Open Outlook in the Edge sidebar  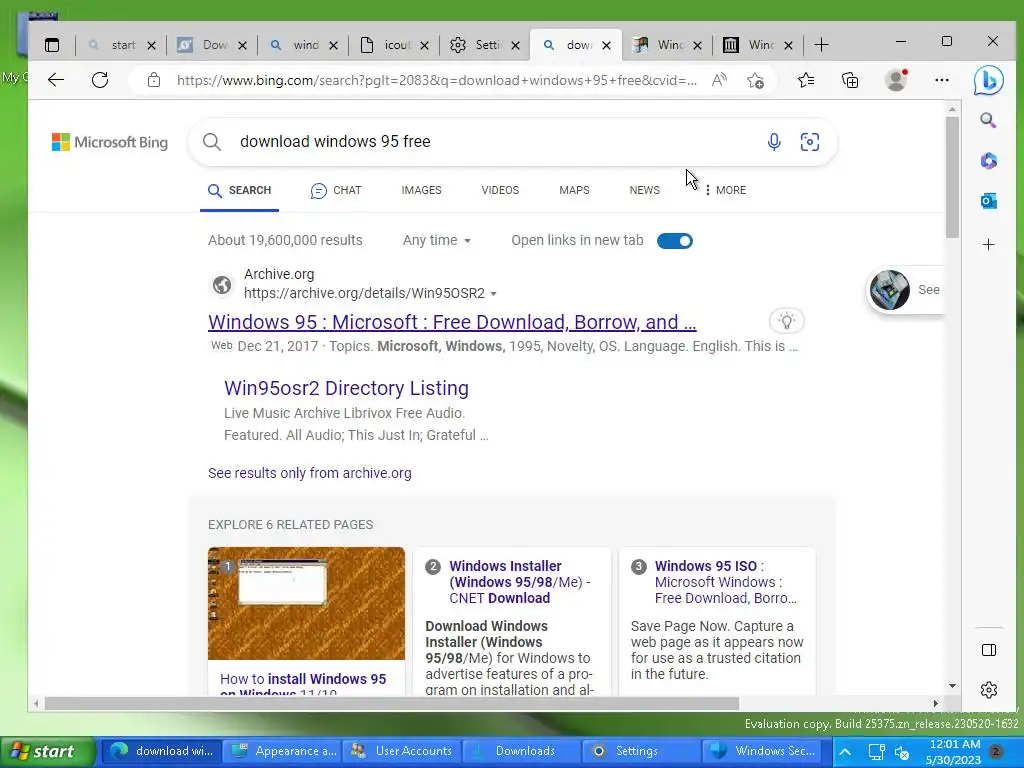(x=988, y=201)
